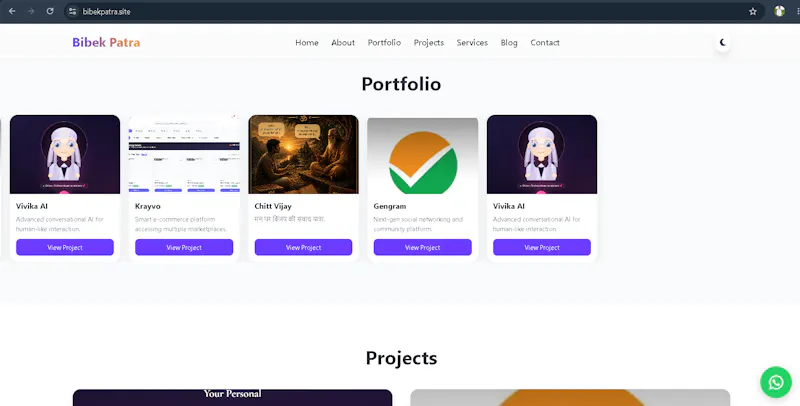800x406 pixels.
Task: View Project for Vivika AI beside Gengram
Action: (x=542, y=247)
